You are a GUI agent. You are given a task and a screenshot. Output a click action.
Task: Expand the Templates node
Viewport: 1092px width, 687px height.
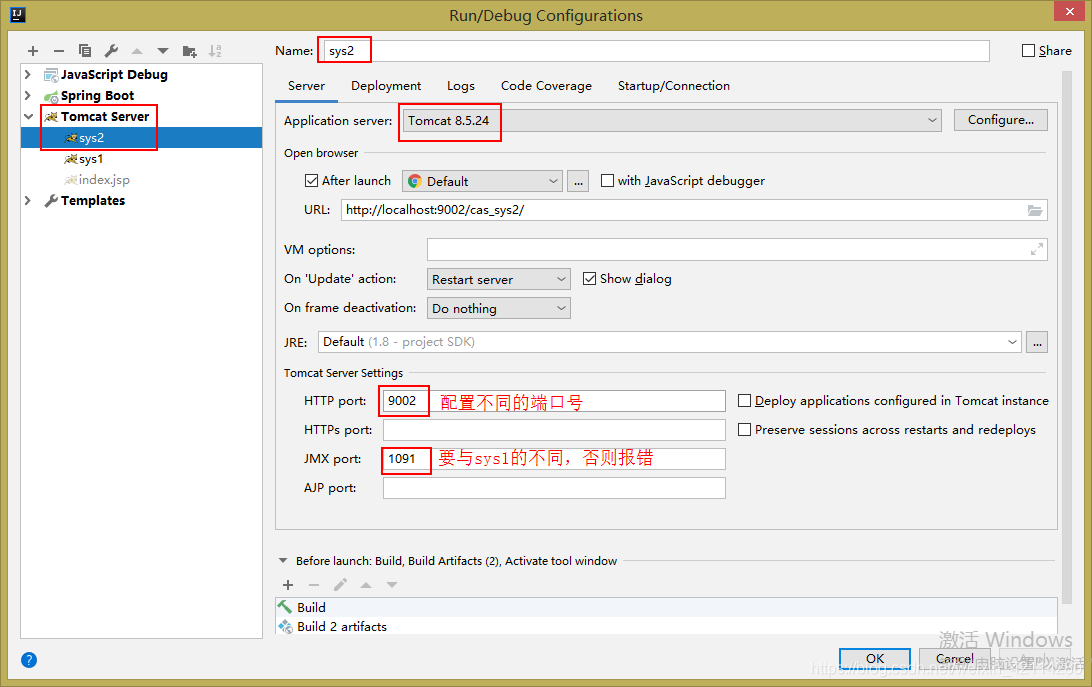(x=28, y=201)
